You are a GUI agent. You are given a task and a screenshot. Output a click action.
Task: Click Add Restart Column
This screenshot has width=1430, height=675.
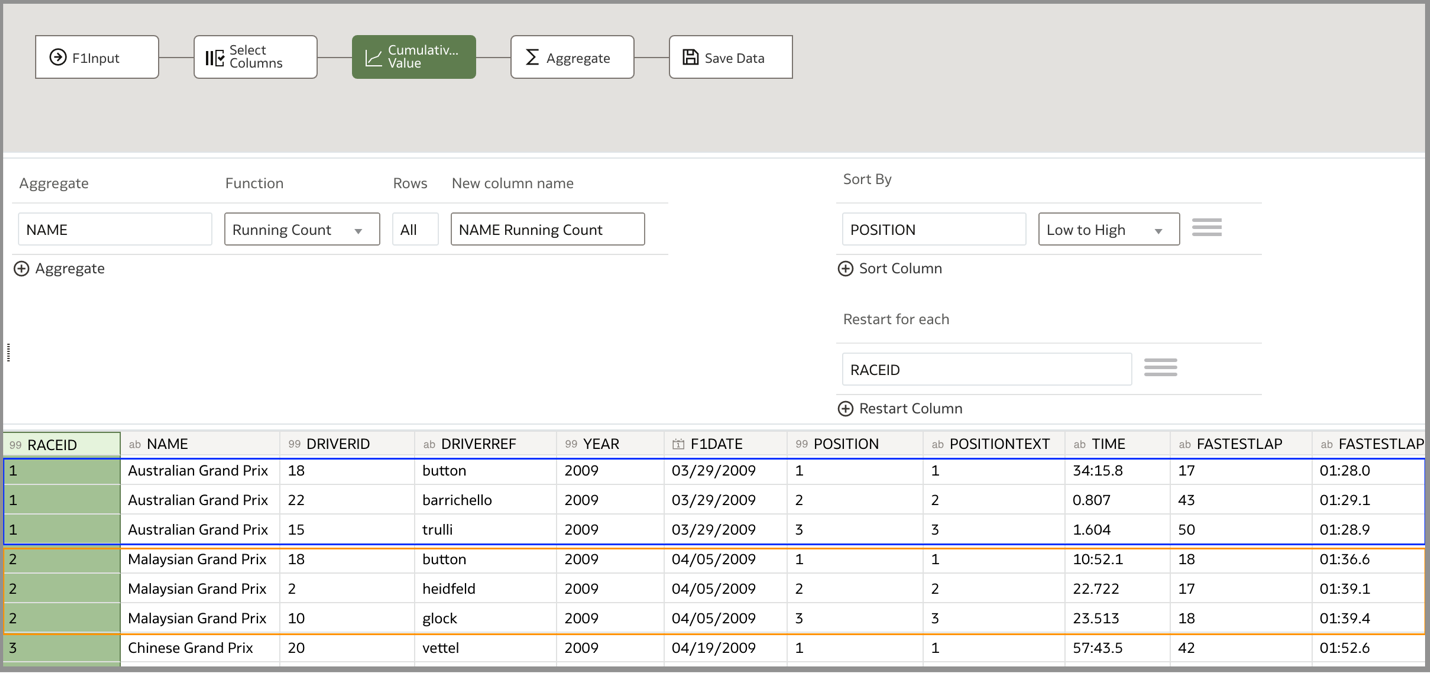click(900, 408)
